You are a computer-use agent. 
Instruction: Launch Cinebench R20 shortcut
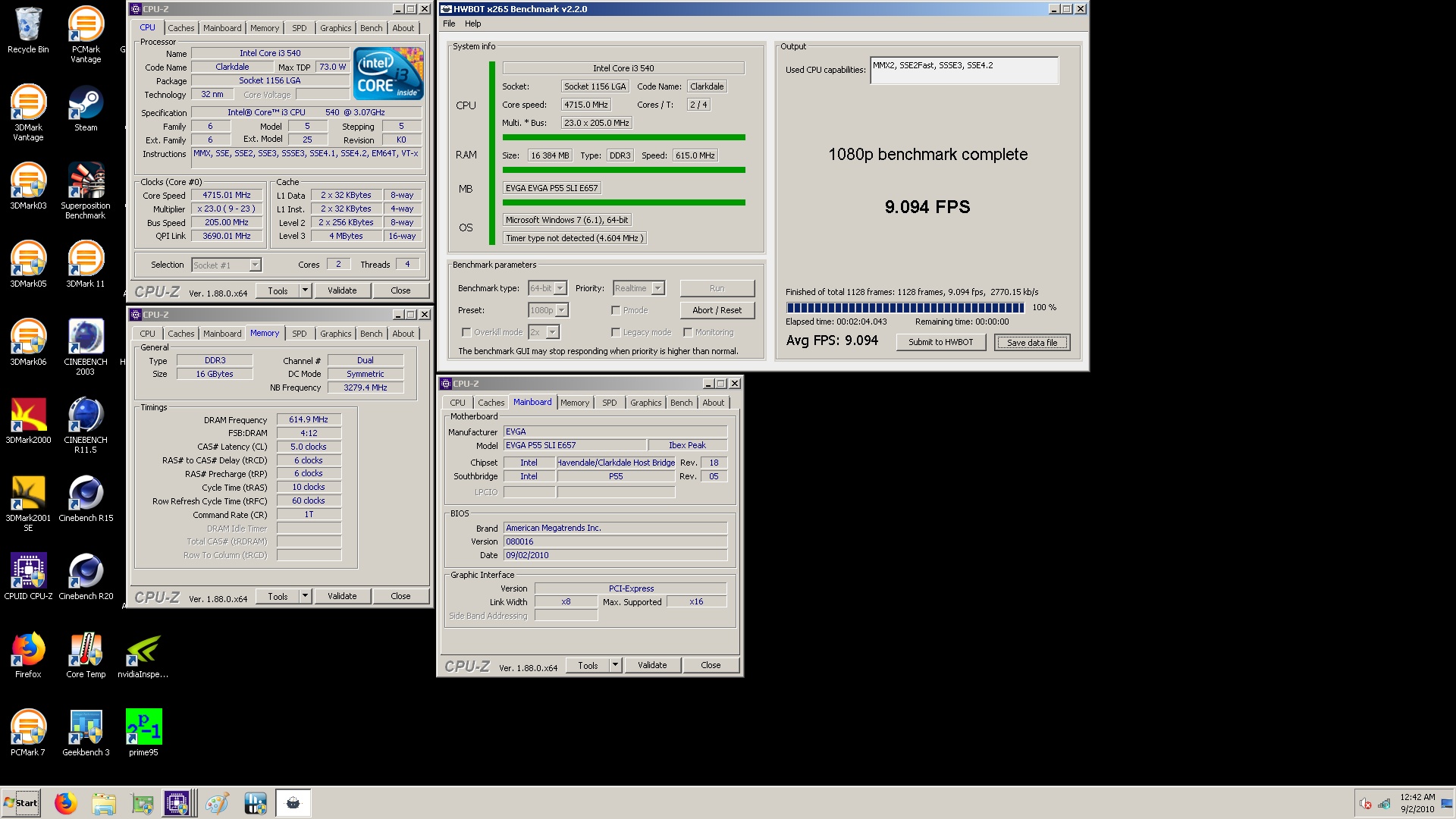pos(86,577)
